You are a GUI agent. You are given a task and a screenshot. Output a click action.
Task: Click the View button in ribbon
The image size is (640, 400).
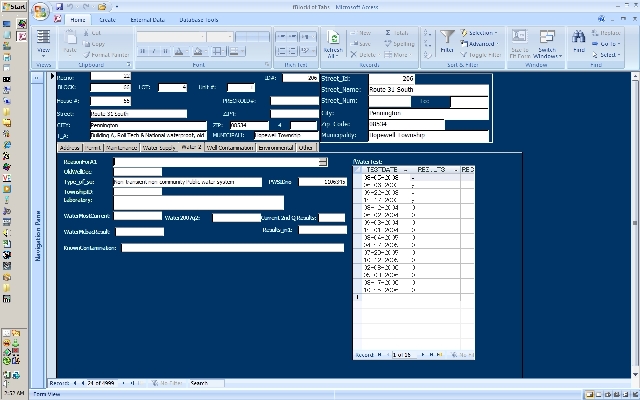point(44,44)
